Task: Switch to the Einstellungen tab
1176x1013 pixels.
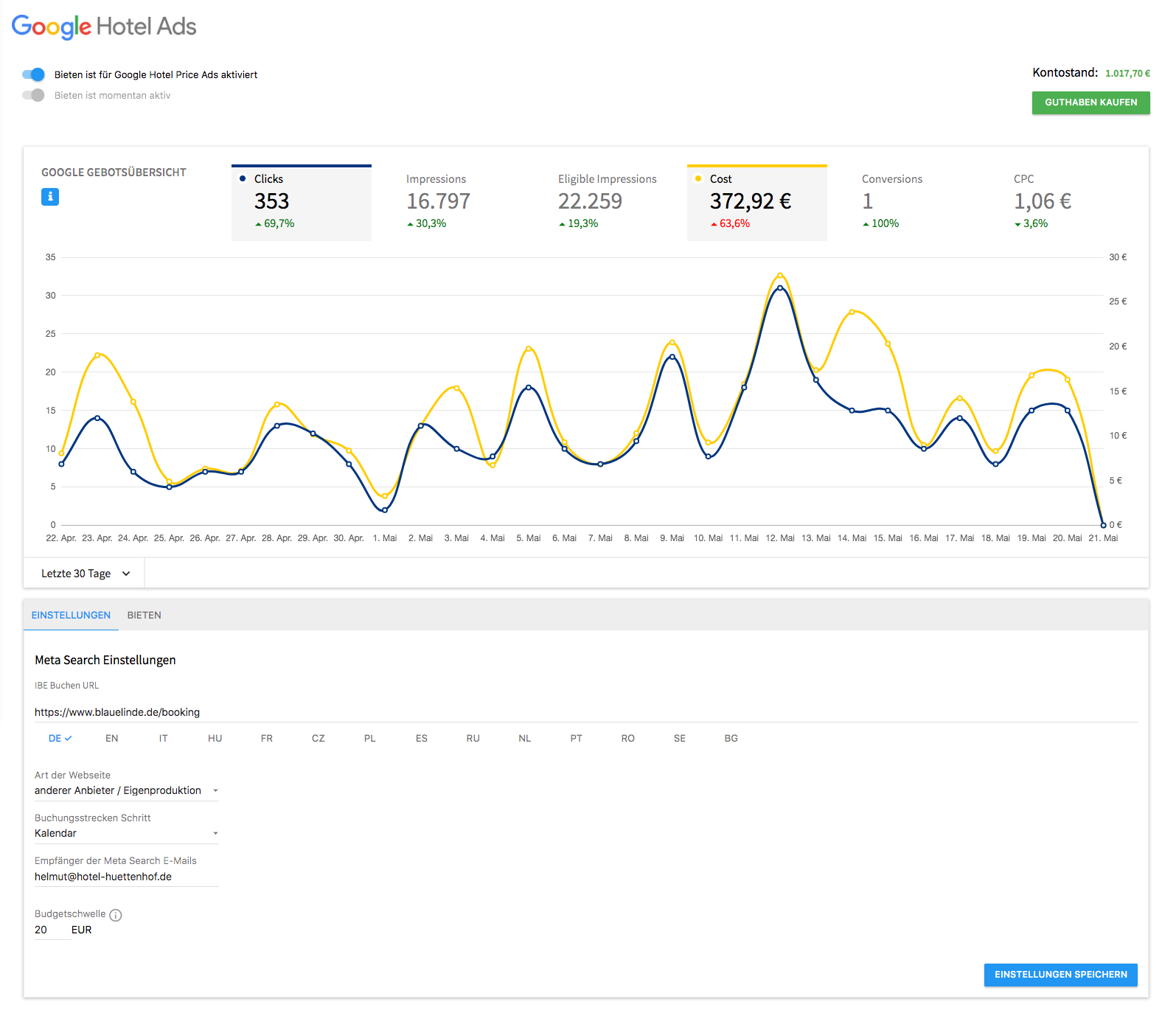Action: 71,615
